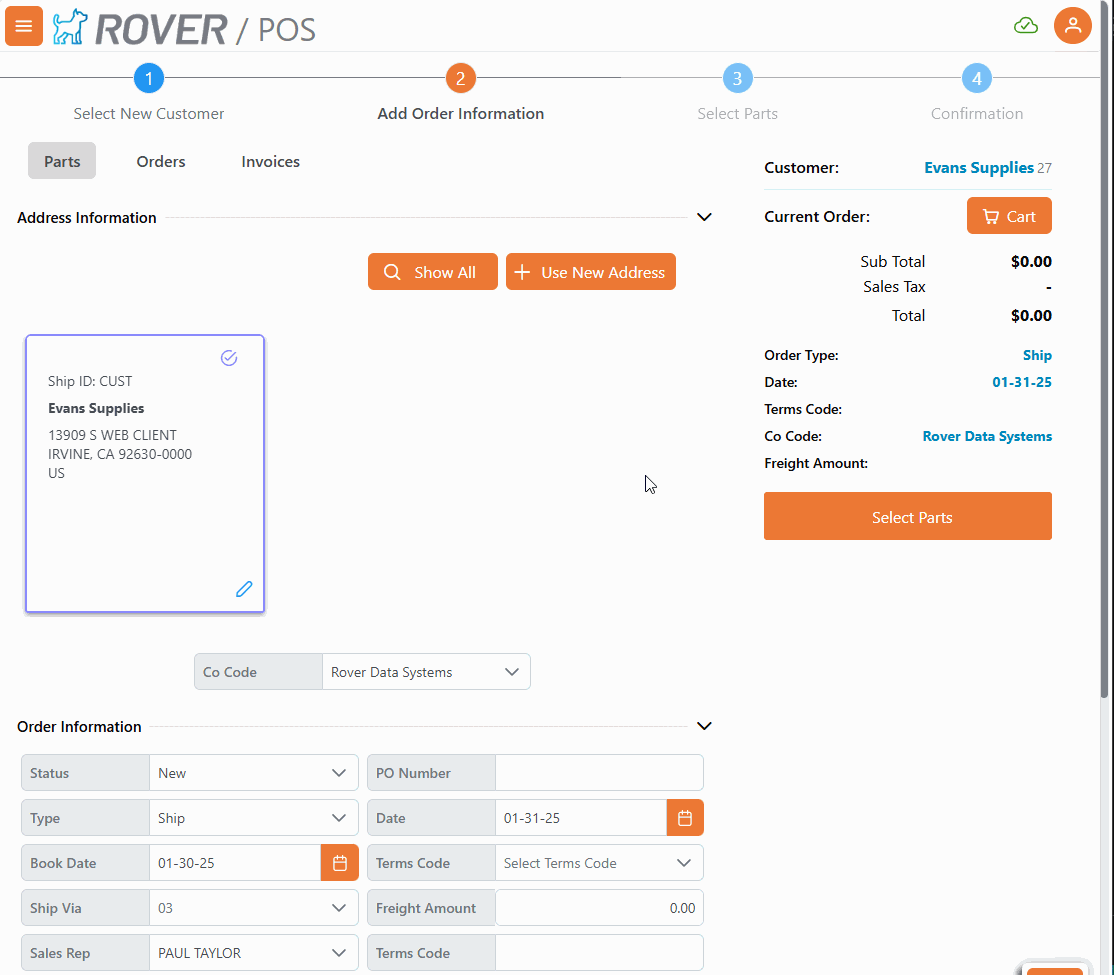
Task: Go to step 1 Select New Customer
Action: point(149,78)
